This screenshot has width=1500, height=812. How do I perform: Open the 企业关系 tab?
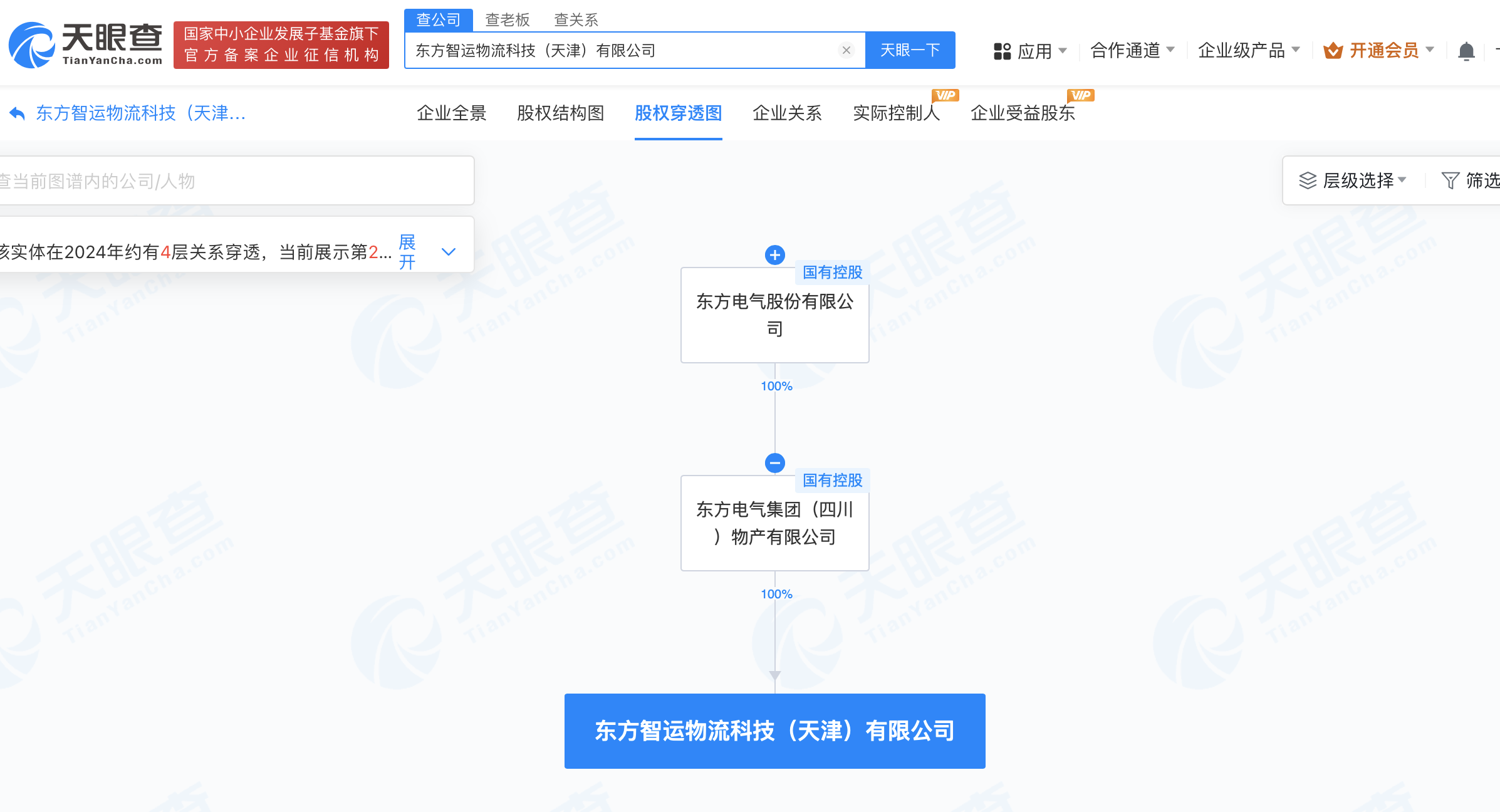[788, 113]
